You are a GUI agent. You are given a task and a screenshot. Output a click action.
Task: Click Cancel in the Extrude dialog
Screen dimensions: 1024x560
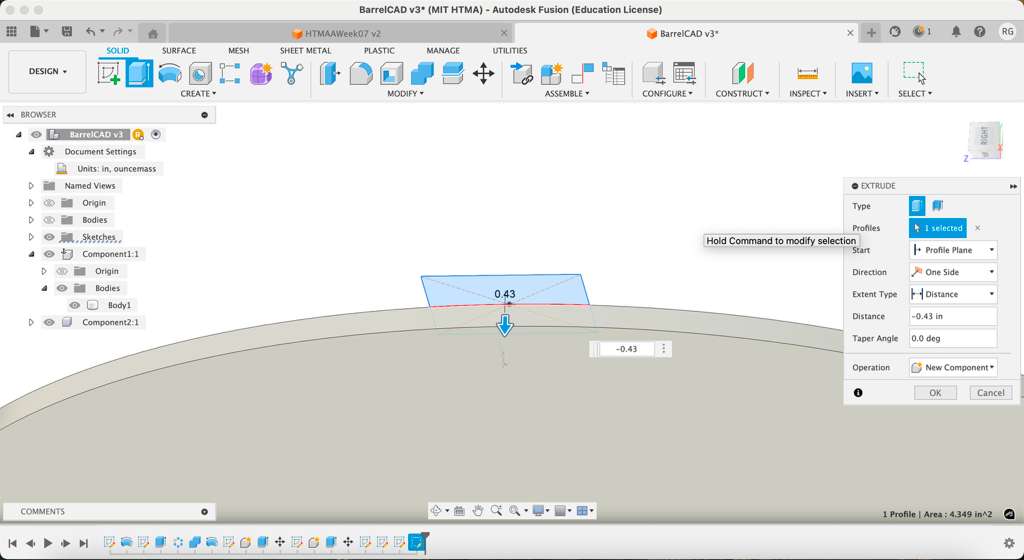click(x=990, y=393)
